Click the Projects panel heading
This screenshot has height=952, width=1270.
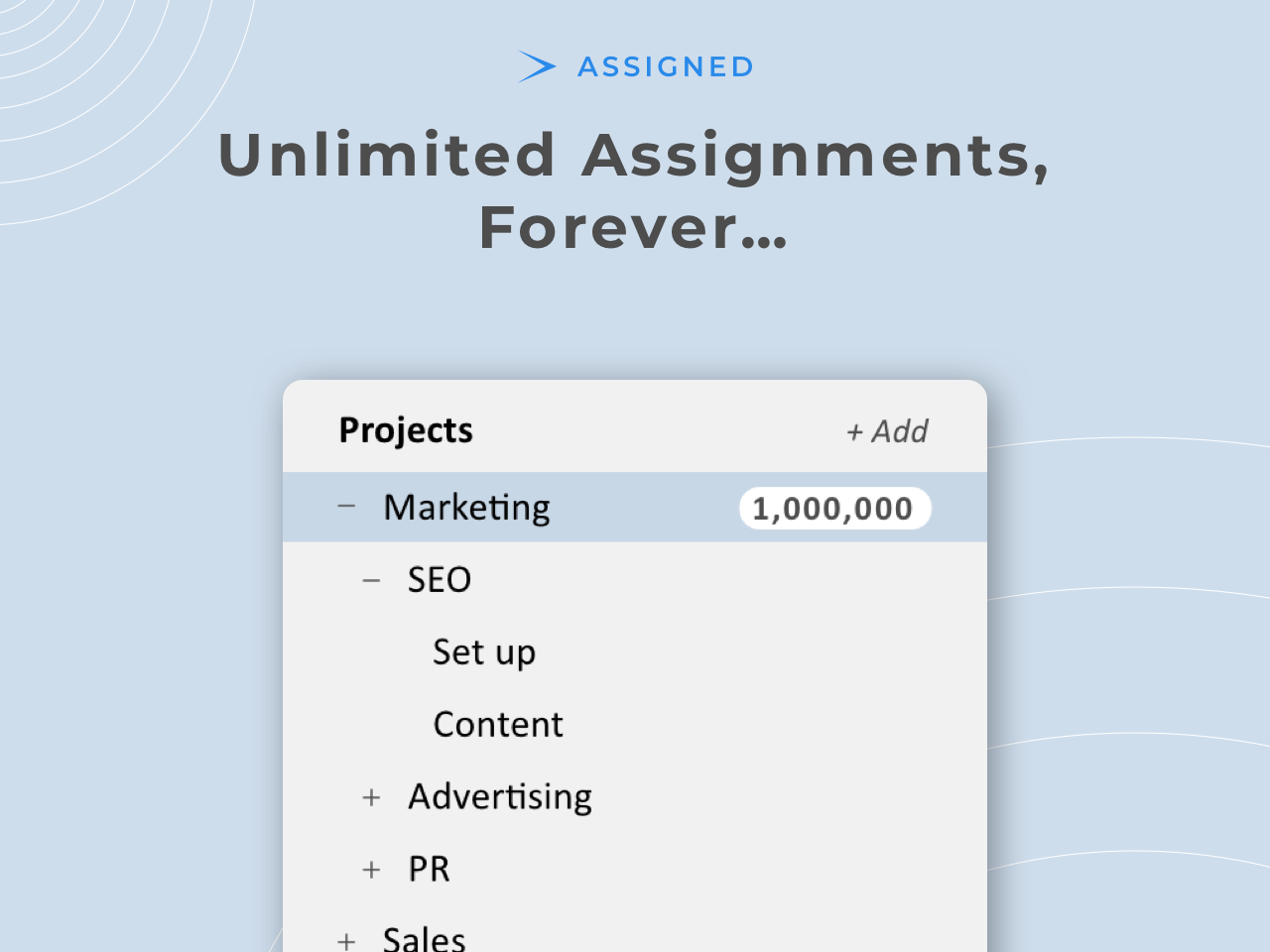pyautogui.click(x=406, y=430)
